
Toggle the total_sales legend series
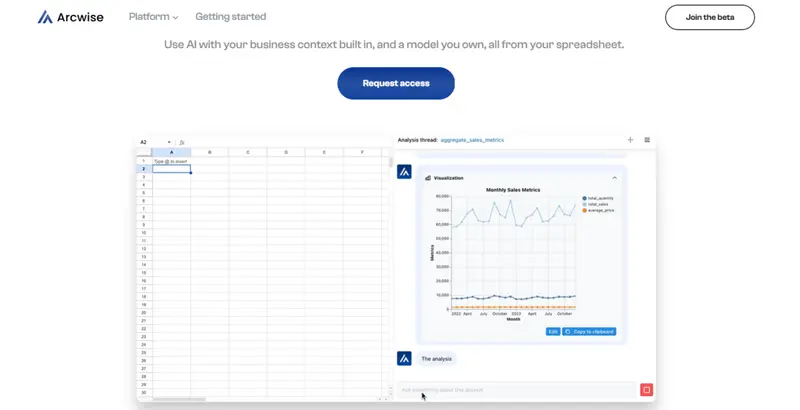(x=597, y=204)
